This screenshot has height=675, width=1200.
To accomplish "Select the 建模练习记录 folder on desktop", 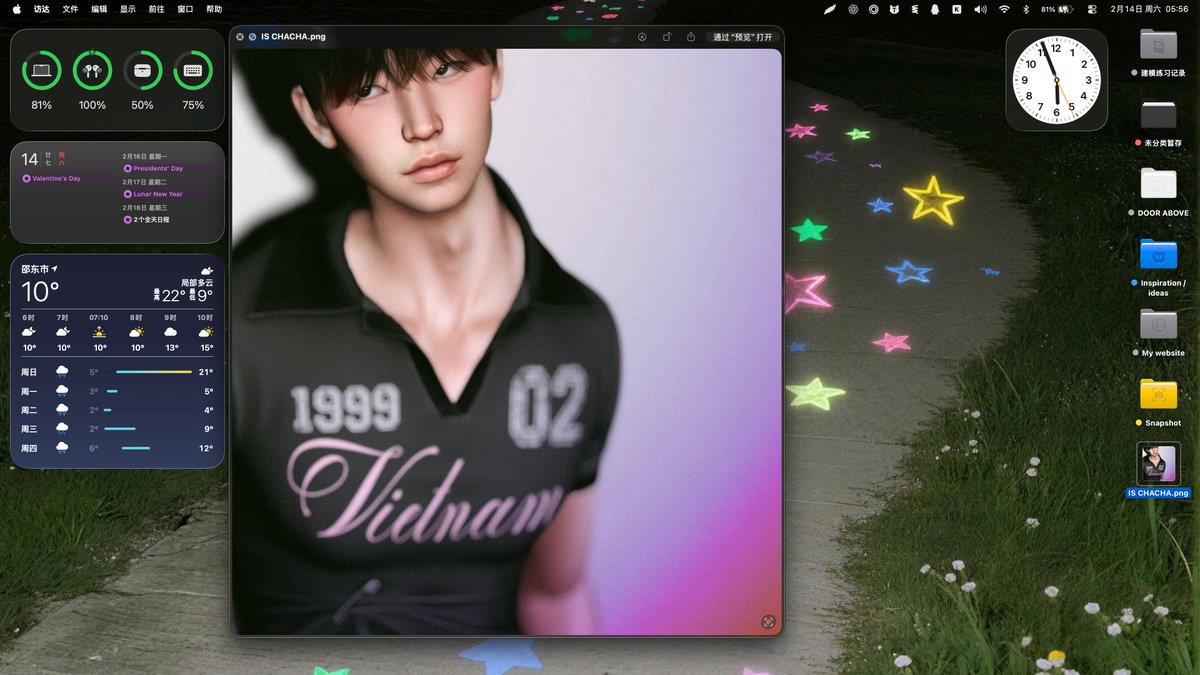I will 1158,44.
